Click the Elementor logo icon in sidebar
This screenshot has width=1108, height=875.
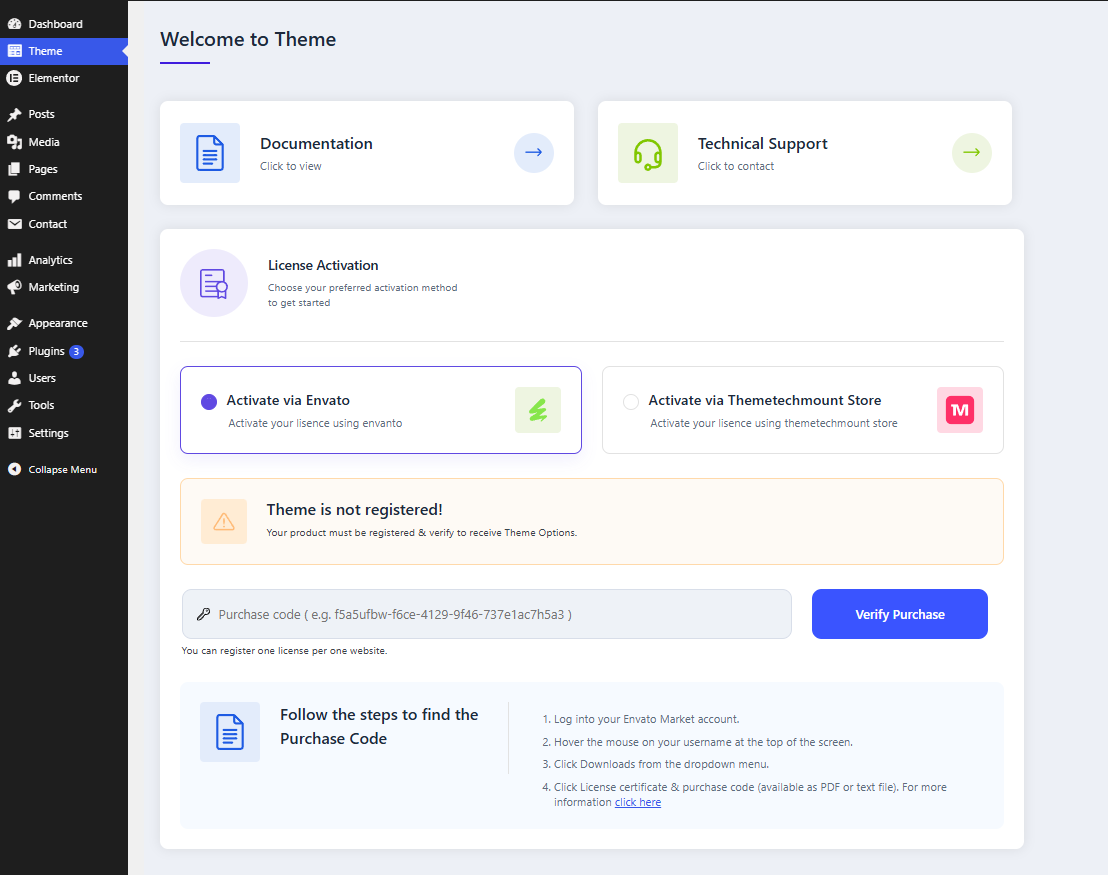(x=14, y=78)
